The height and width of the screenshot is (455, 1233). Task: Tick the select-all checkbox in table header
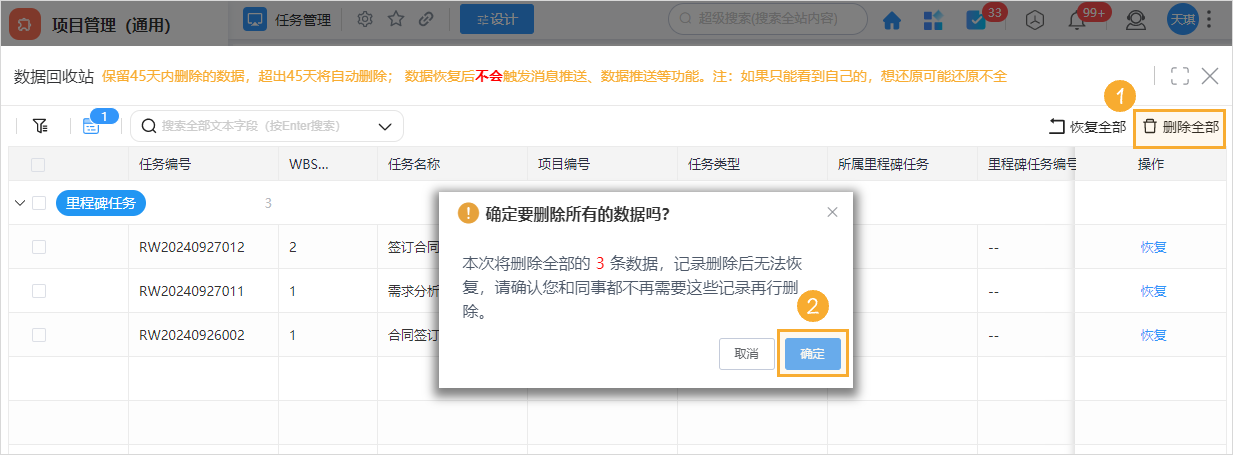coord(39,164)
